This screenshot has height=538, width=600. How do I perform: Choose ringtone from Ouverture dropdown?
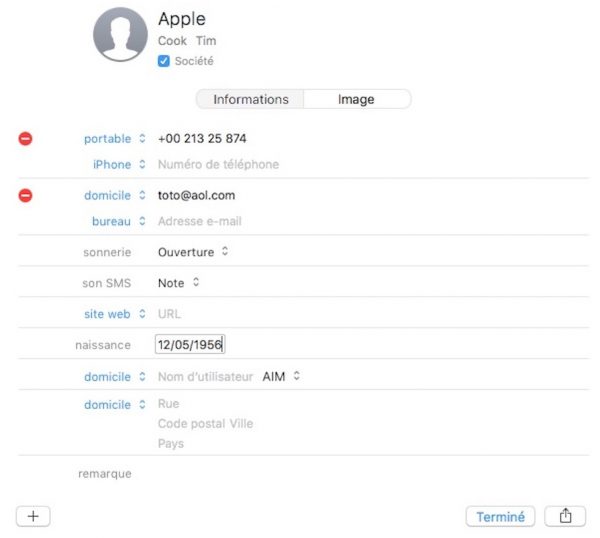pos(193,253)
